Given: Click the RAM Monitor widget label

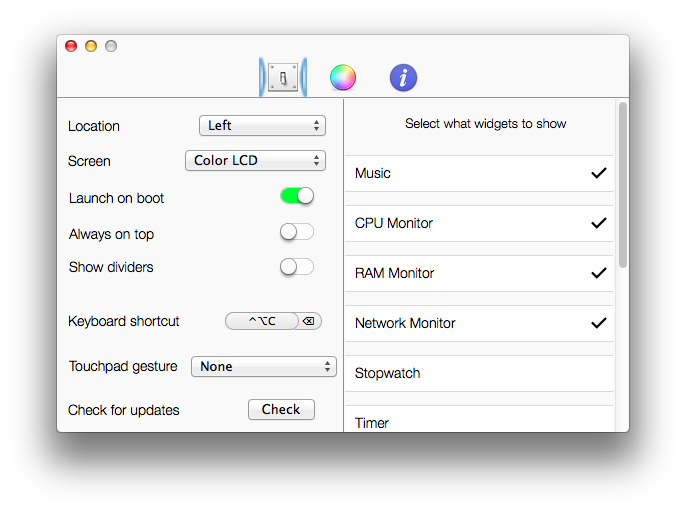Looking at the screenshot, I should pyautogui.click(x=394, y=273).
